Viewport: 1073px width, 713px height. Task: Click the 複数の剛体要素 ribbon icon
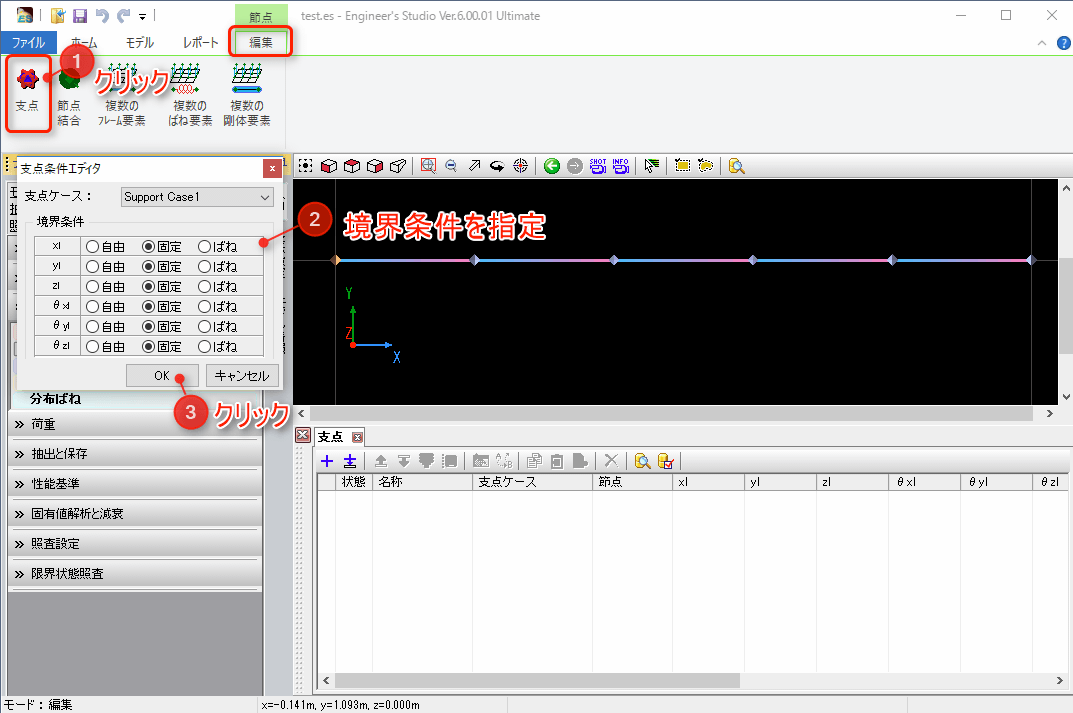tap(246, 95)
